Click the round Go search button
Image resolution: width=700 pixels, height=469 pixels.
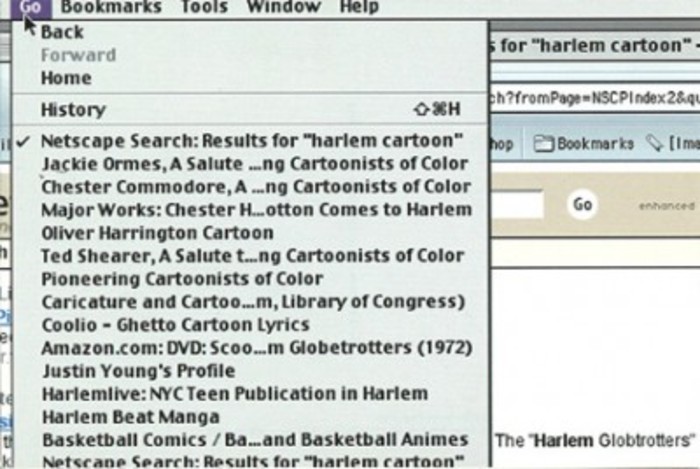coord(582,204)
